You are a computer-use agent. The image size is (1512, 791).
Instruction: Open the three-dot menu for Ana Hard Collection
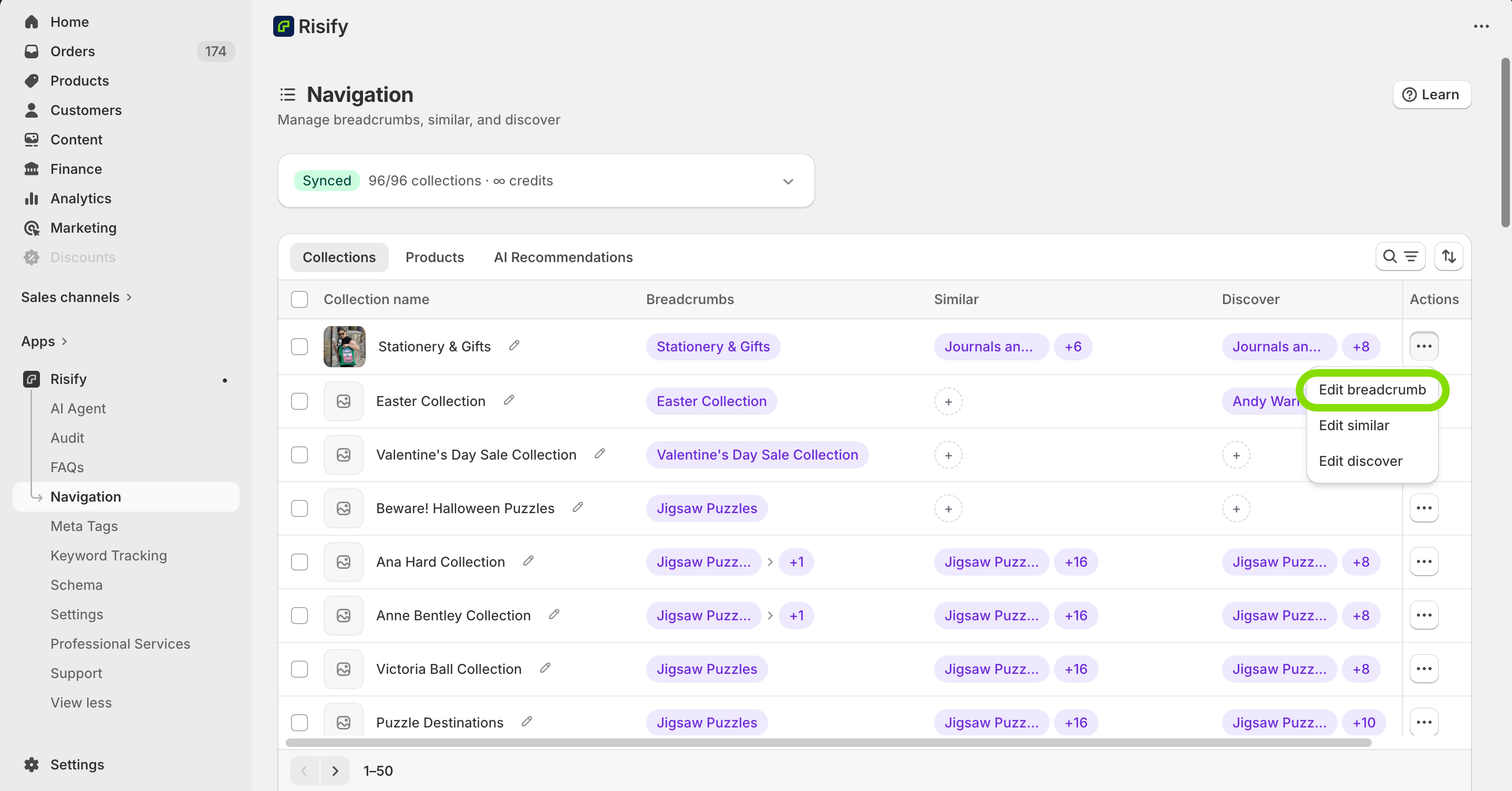pos(1424,561)
